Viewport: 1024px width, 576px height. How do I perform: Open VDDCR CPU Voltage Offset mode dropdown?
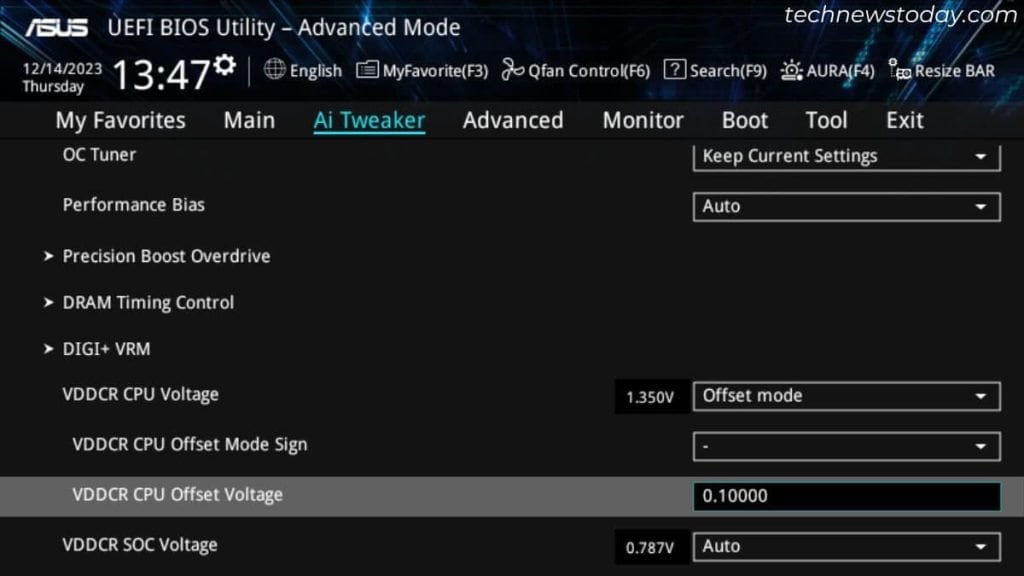(x=846, y=396)
